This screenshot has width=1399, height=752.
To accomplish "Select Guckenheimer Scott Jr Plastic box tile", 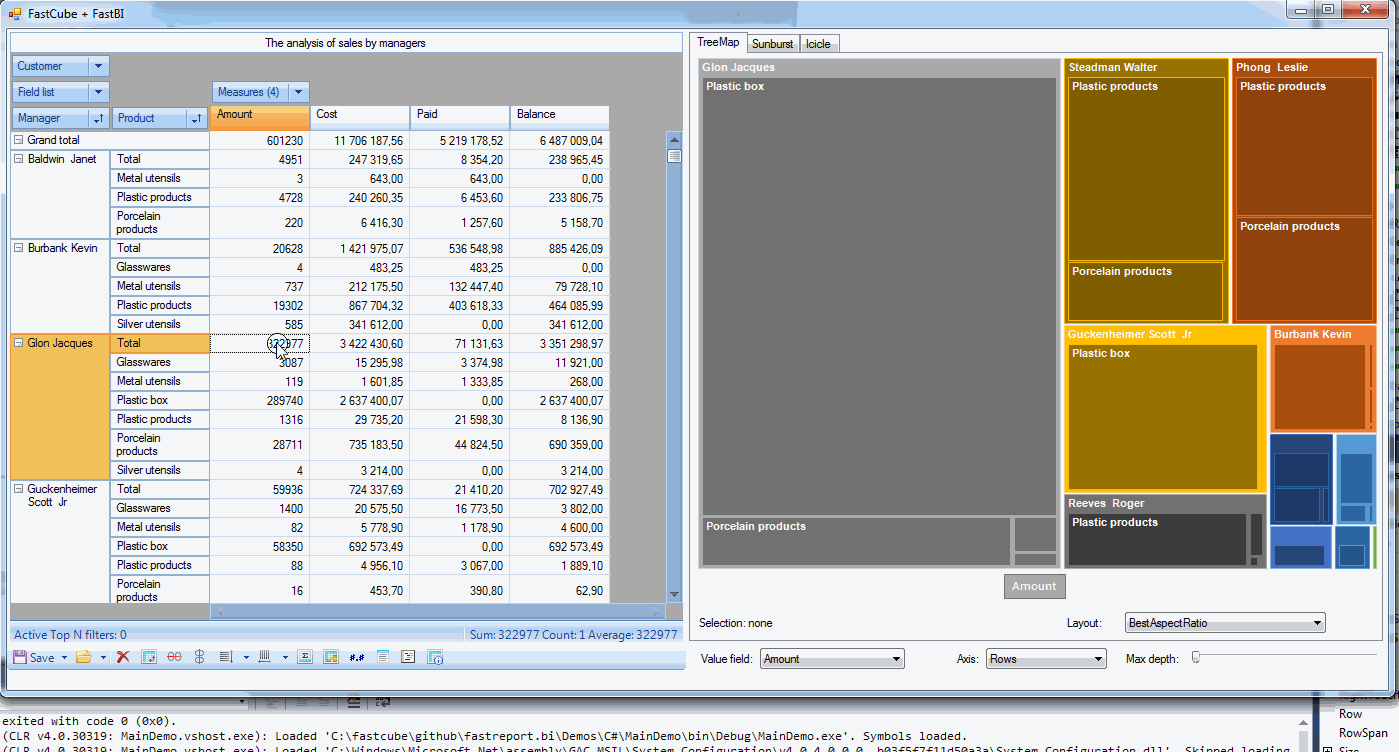I will 1162,417.
